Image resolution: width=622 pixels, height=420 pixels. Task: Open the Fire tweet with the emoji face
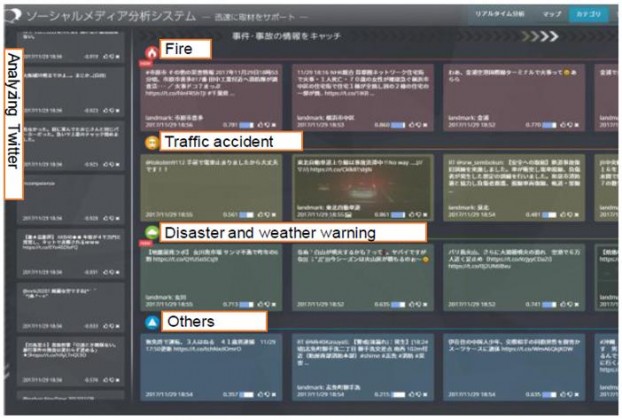pyautogui.click(x=514, y=98)
